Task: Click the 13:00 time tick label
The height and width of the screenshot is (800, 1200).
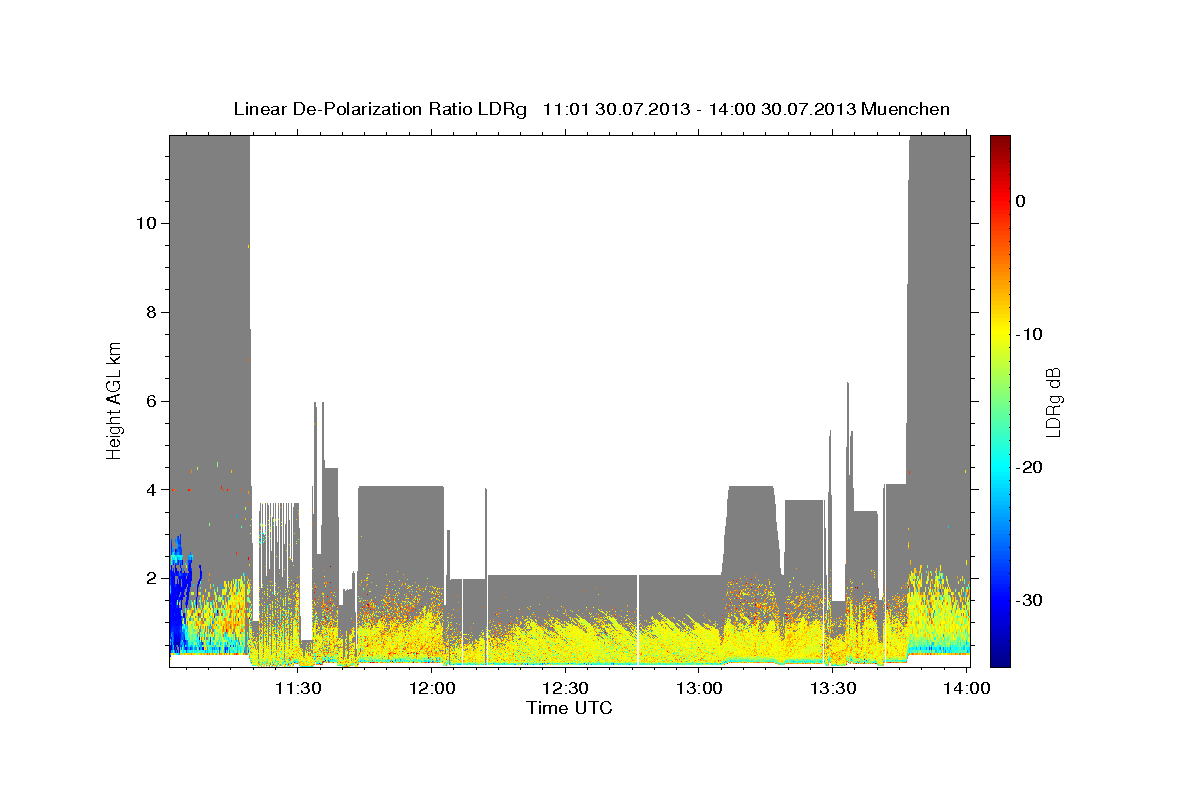Action: pos(699,689)
